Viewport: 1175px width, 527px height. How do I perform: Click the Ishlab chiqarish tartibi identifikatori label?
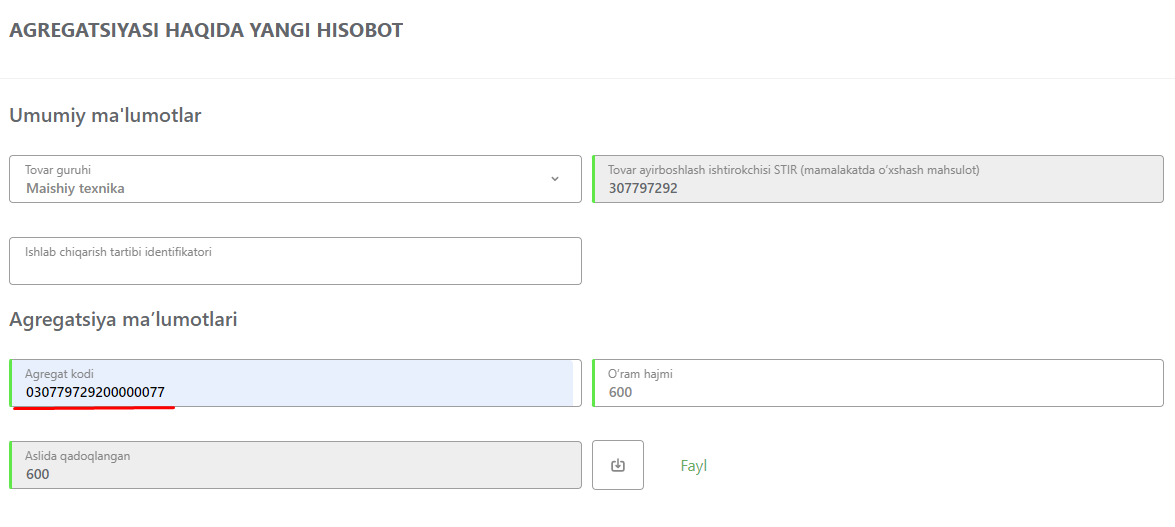pyautogui.click(x=118, y=252)
